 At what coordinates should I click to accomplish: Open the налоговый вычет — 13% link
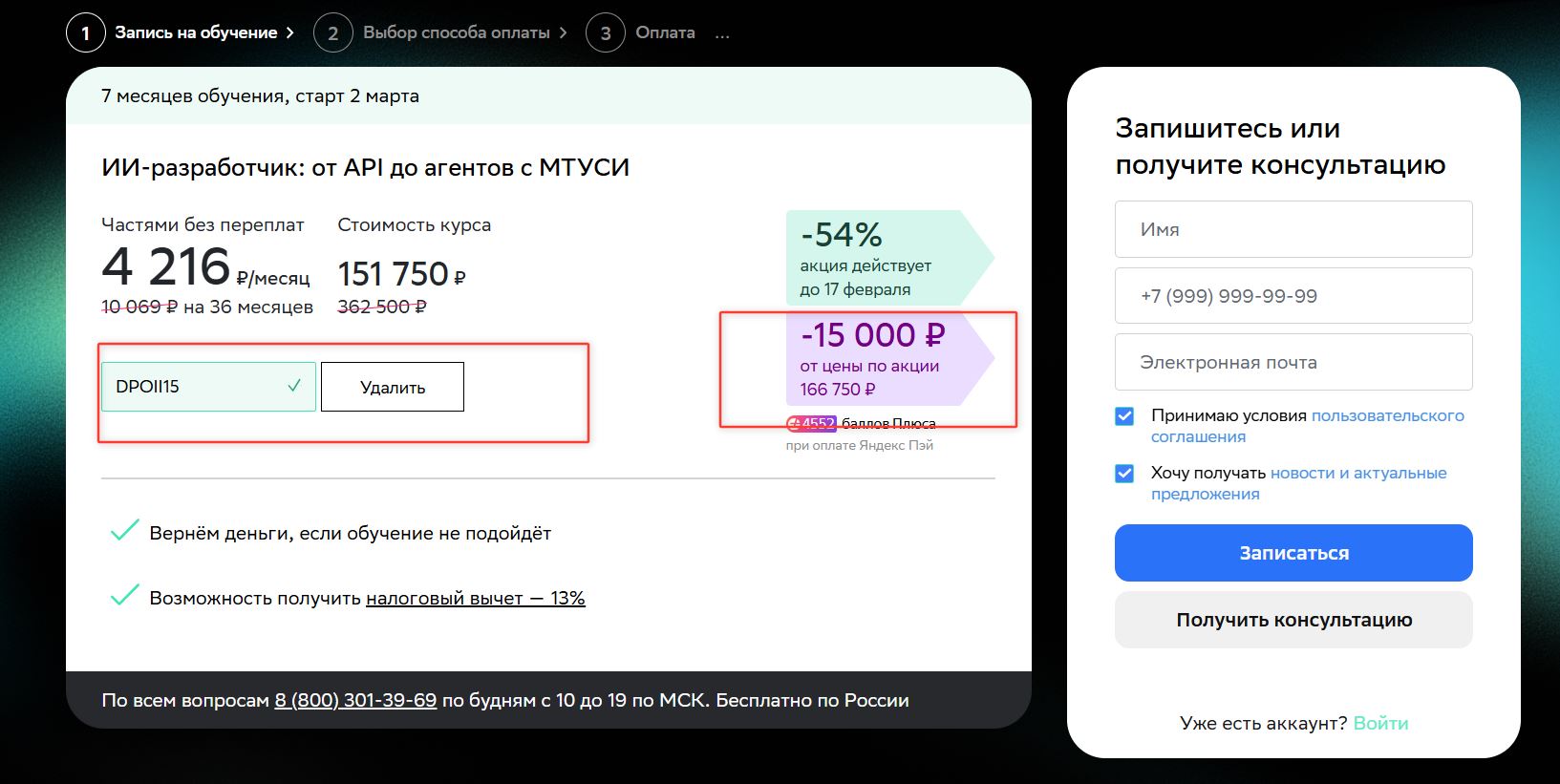[x=475, y=599]
